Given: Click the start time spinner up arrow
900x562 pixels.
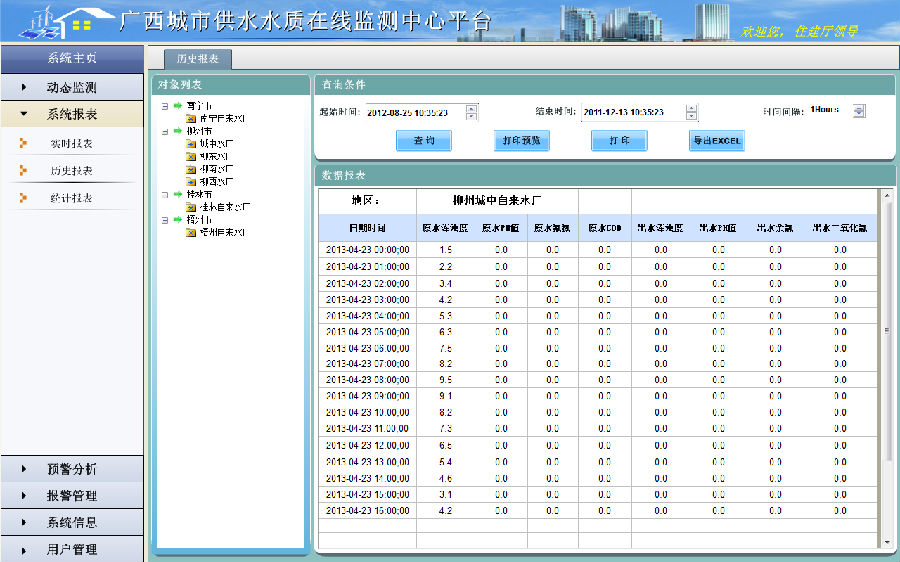Looking at the screenshot, I should tap(472, 108).
